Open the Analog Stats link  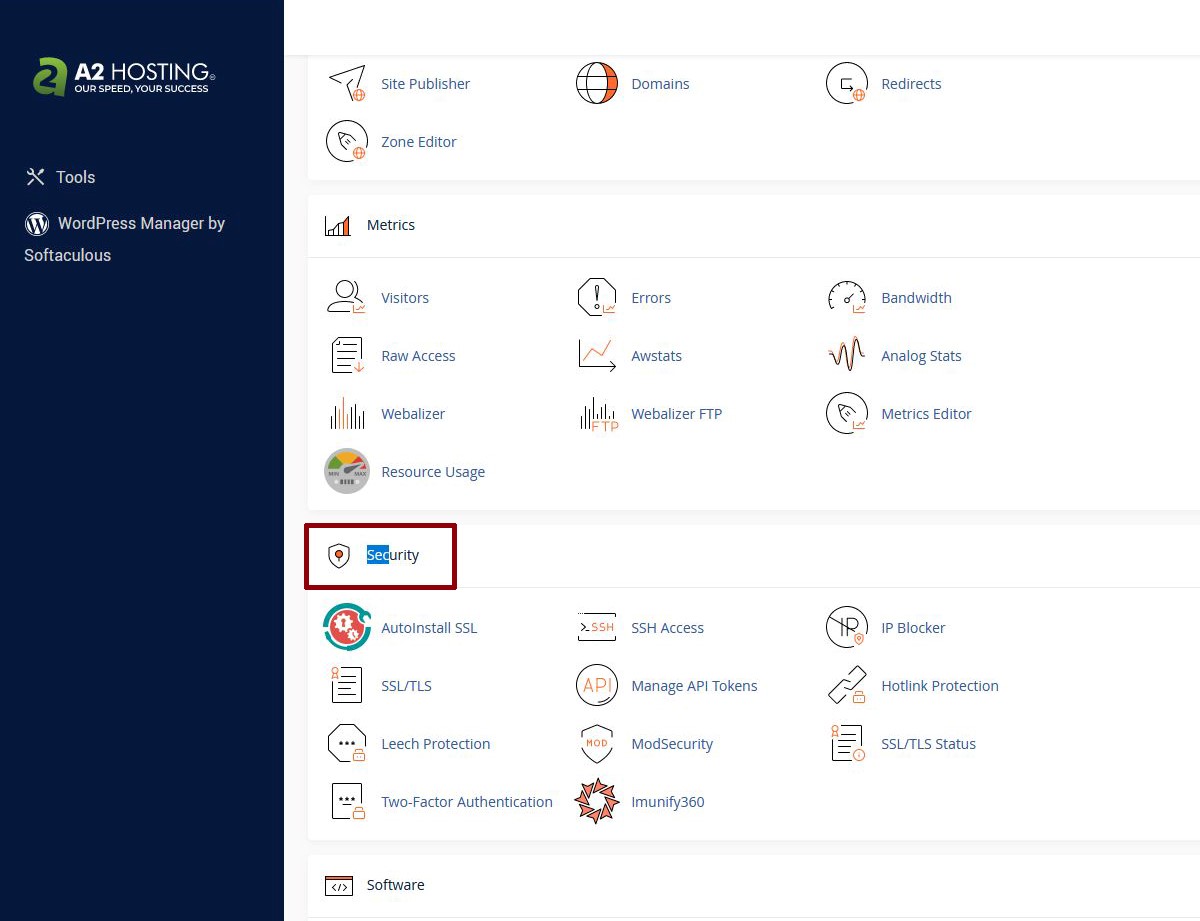click(922, 356)
